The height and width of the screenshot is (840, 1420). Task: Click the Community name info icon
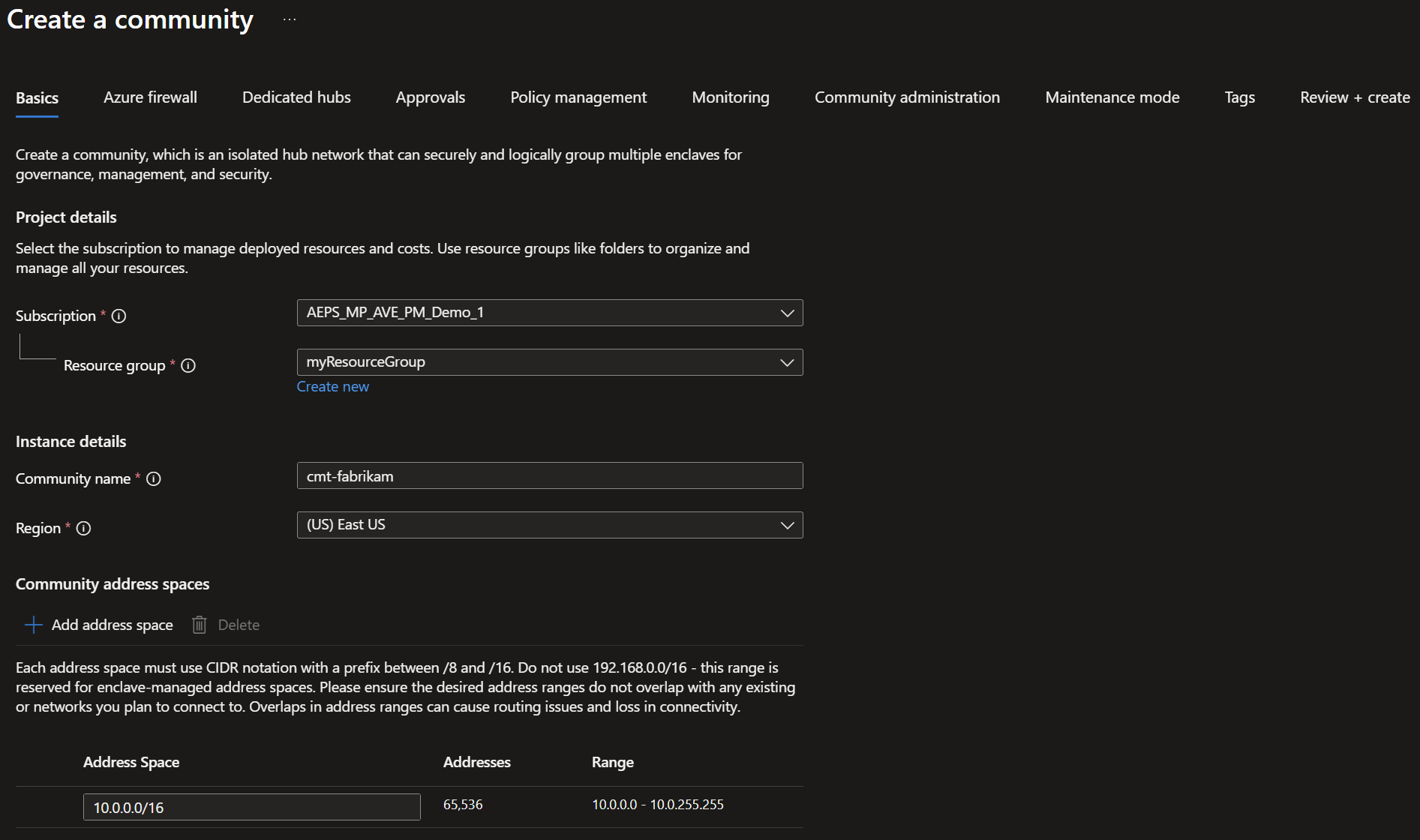(154, 479)
